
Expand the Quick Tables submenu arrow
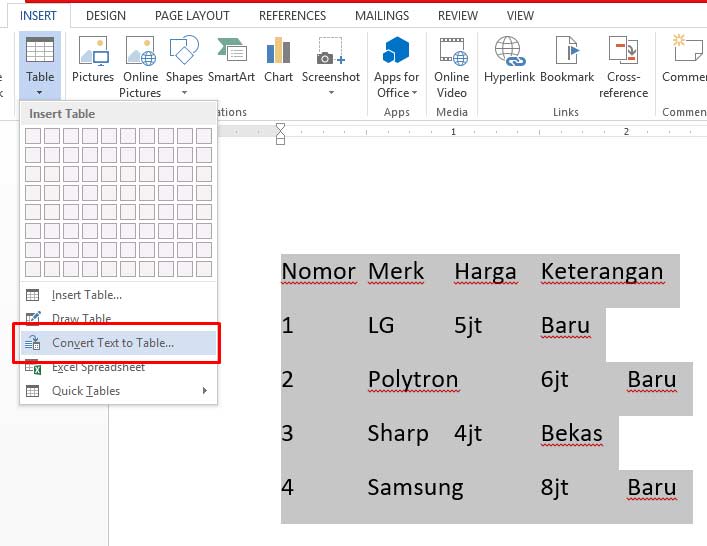tap(205, 390)
